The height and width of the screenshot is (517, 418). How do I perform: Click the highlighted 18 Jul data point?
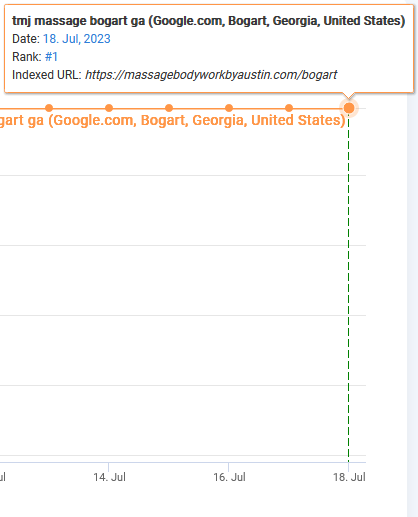pos(349,108)
